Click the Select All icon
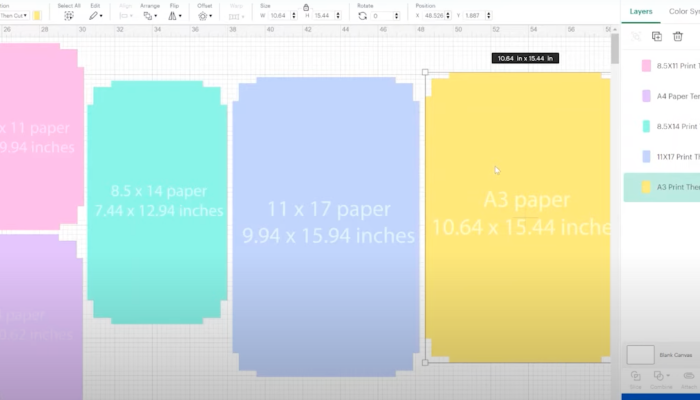The image size is (700, 400). point(68,16)
